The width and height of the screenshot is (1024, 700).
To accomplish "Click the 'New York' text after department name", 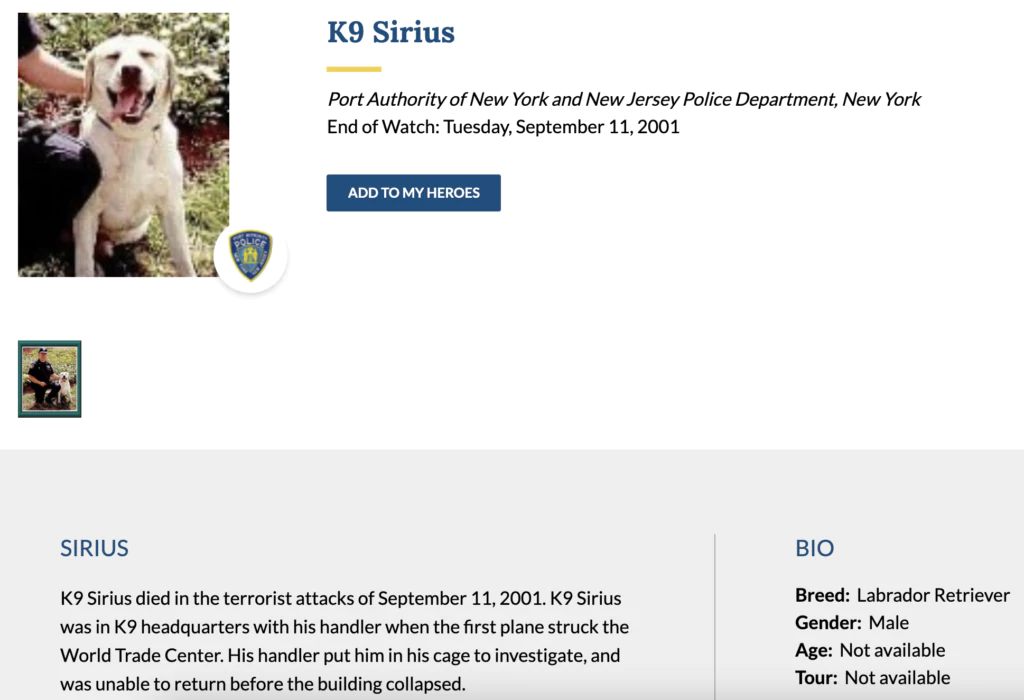I will (x=881, y=99).
